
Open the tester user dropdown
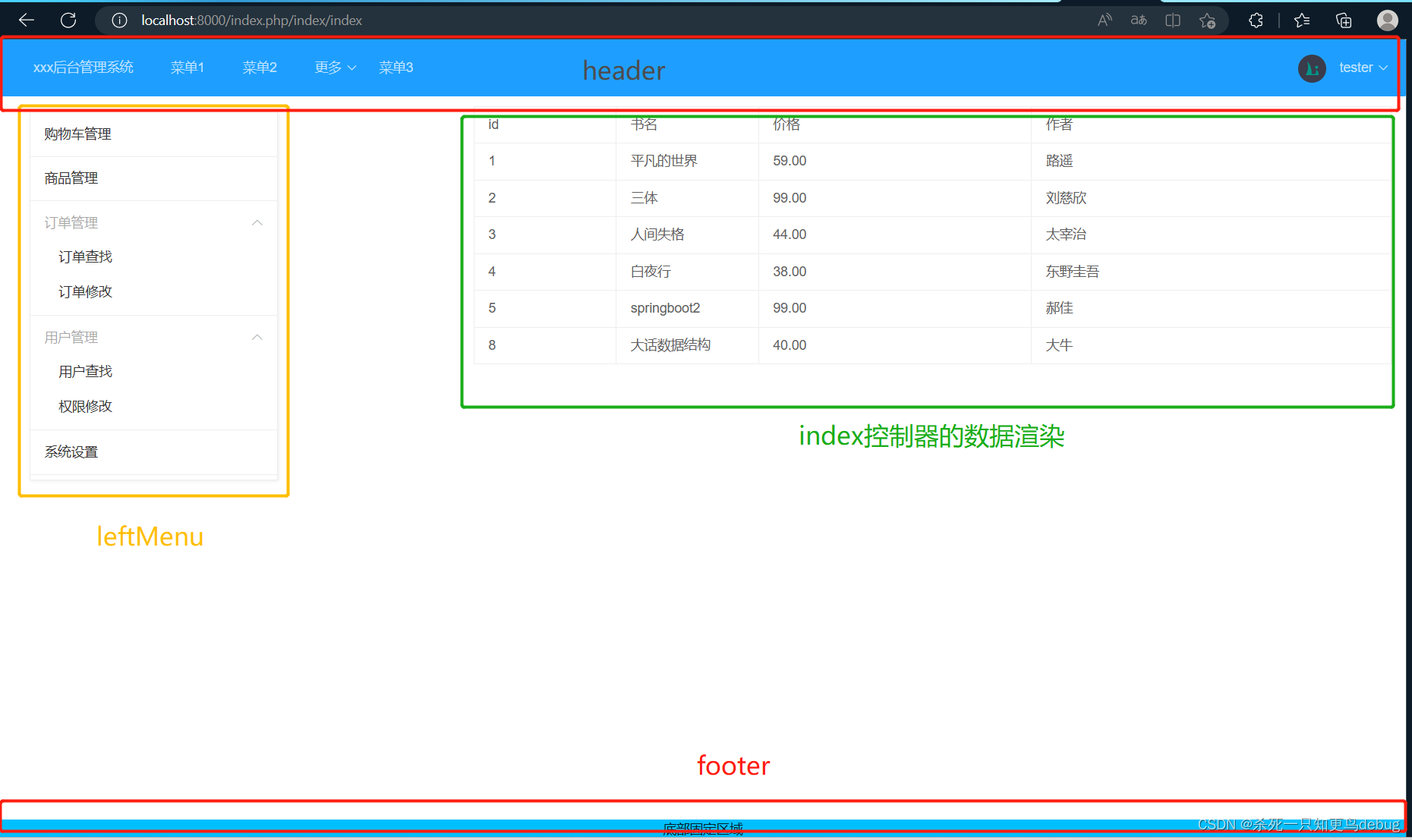click(1363, 68)
